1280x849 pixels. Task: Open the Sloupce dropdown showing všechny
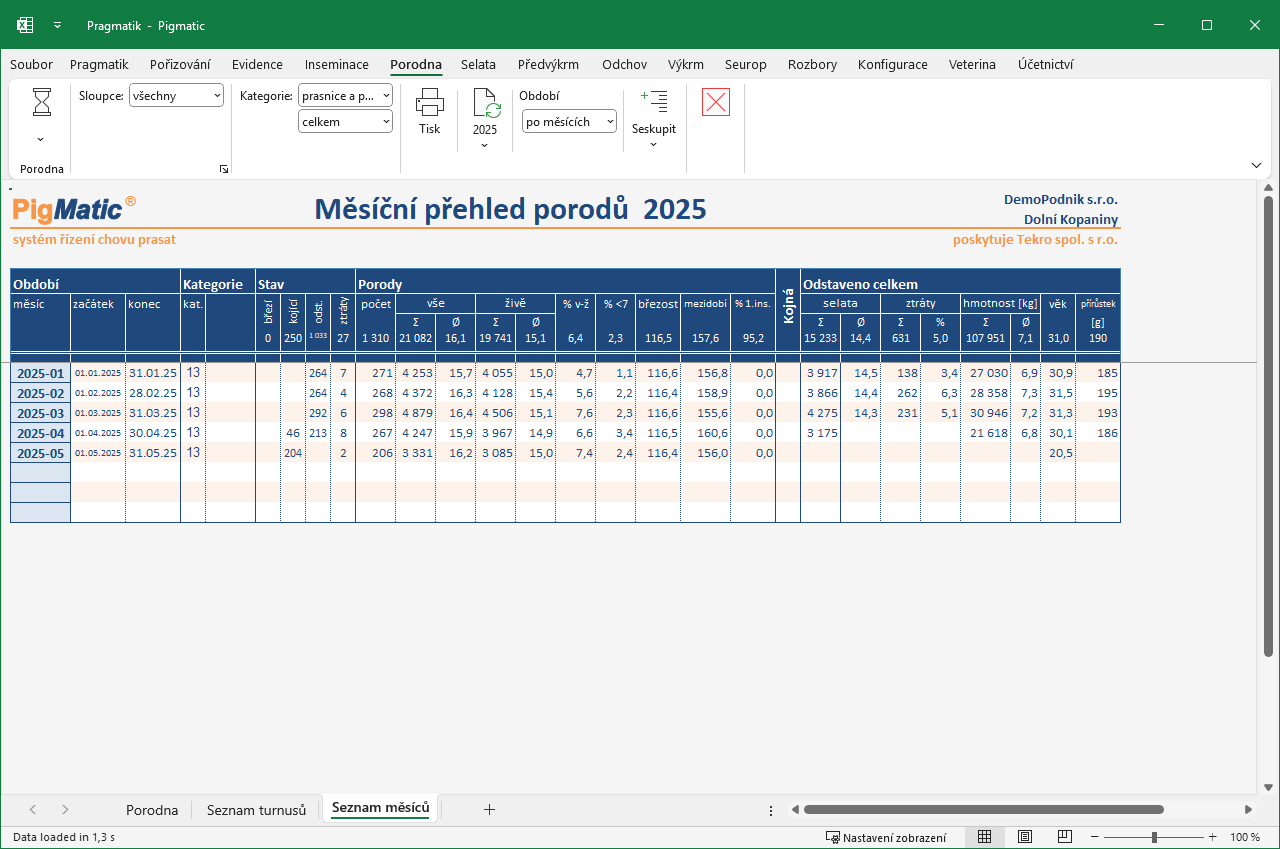[177, 96]
